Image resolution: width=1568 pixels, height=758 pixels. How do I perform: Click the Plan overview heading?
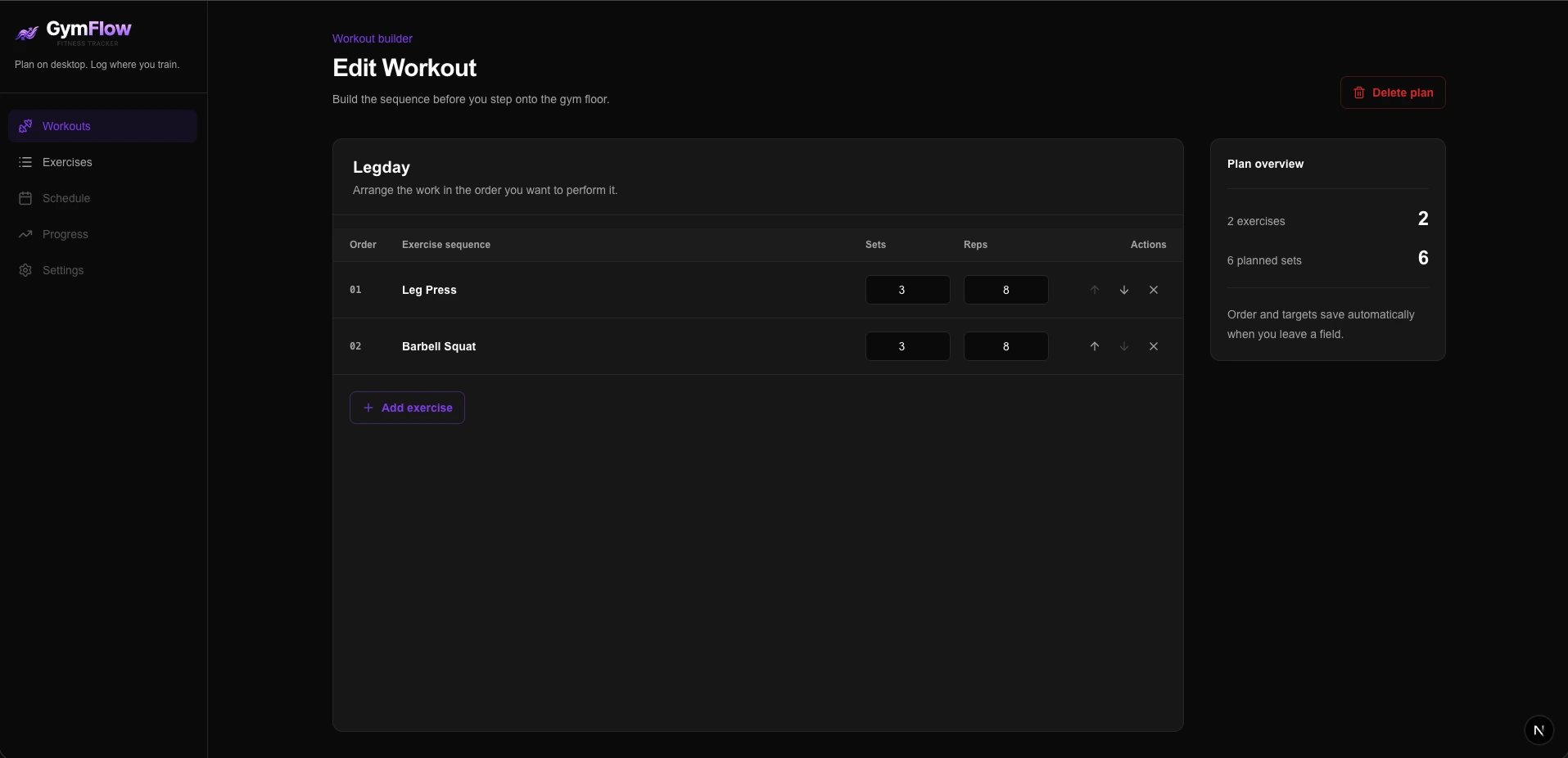click(1265, 164)
